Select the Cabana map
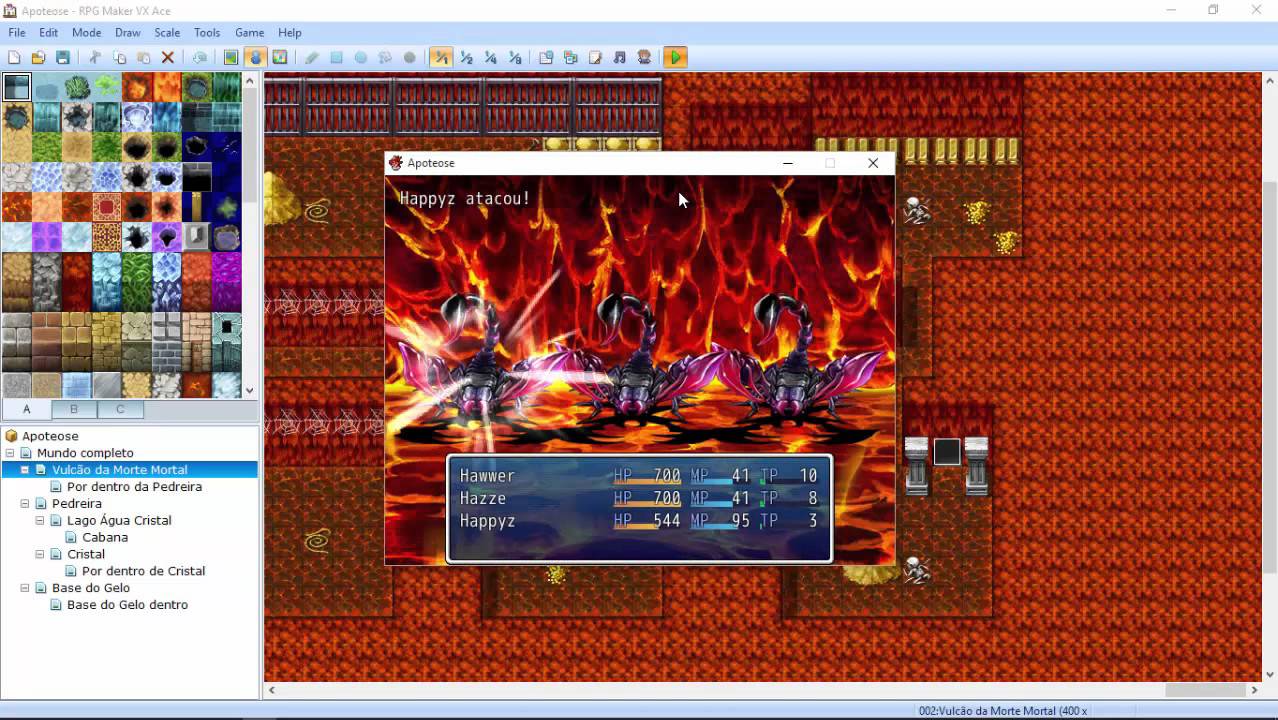 [x=105, y=537]
